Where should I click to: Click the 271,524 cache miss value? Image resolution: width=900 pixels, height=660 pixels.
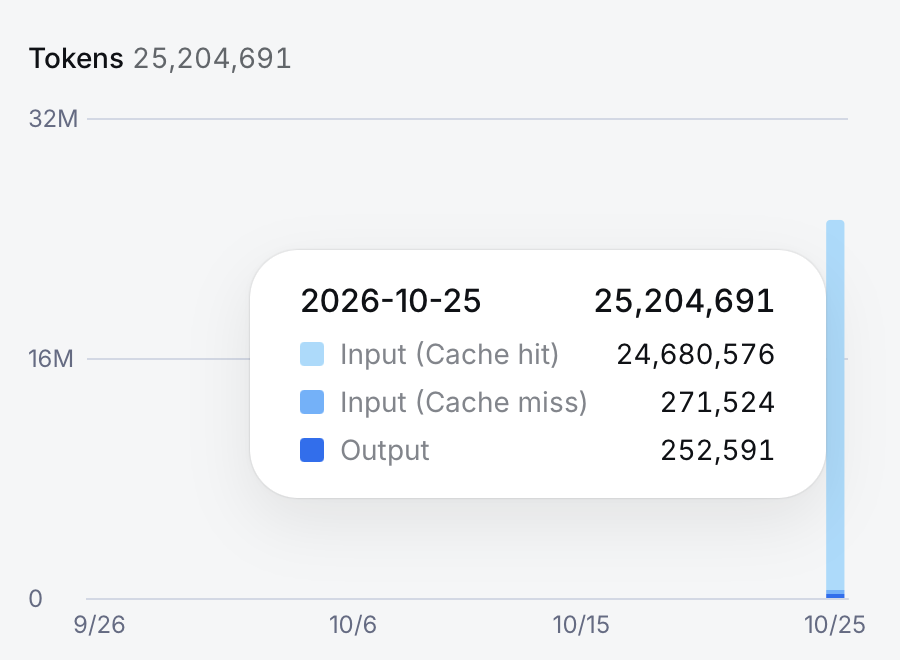tap(717, 402)
